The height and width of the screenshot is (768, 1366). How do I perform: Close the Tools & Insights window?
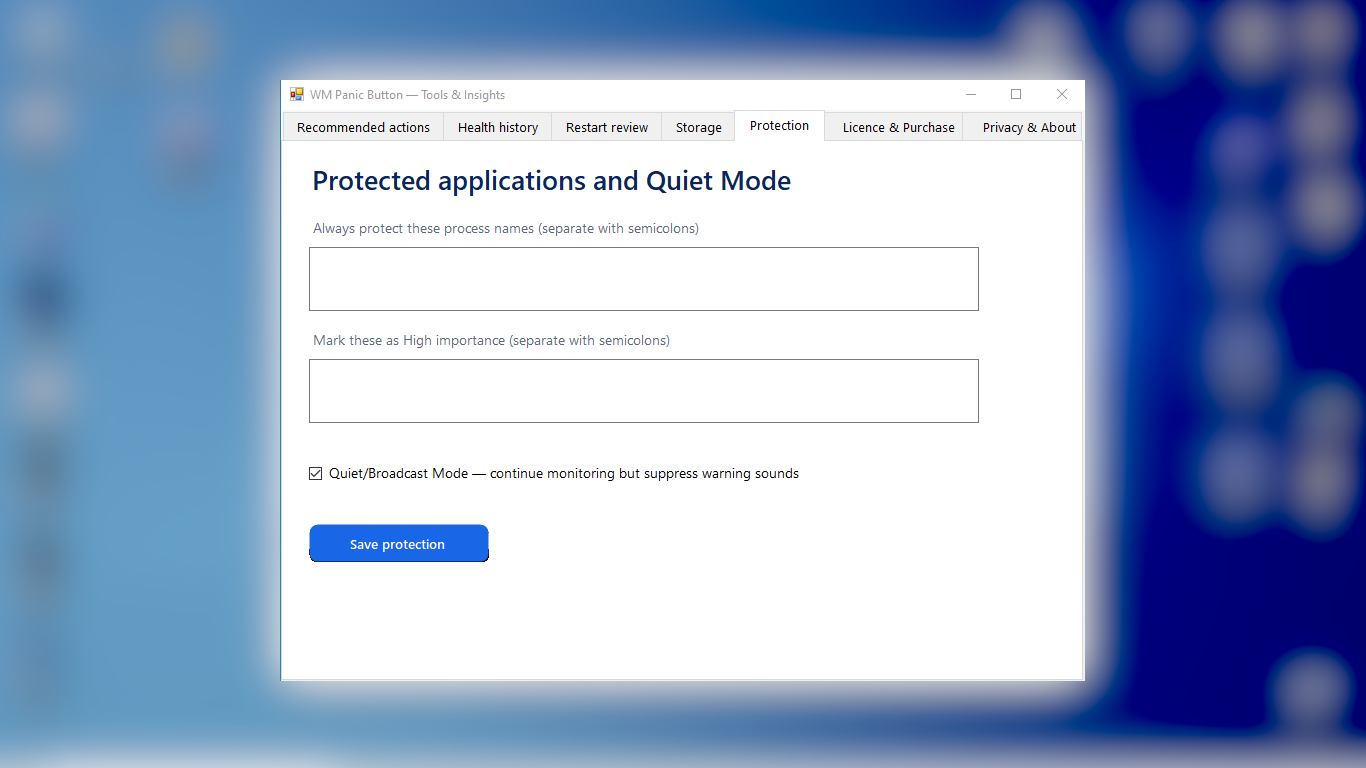click(x=1062, y=95)
